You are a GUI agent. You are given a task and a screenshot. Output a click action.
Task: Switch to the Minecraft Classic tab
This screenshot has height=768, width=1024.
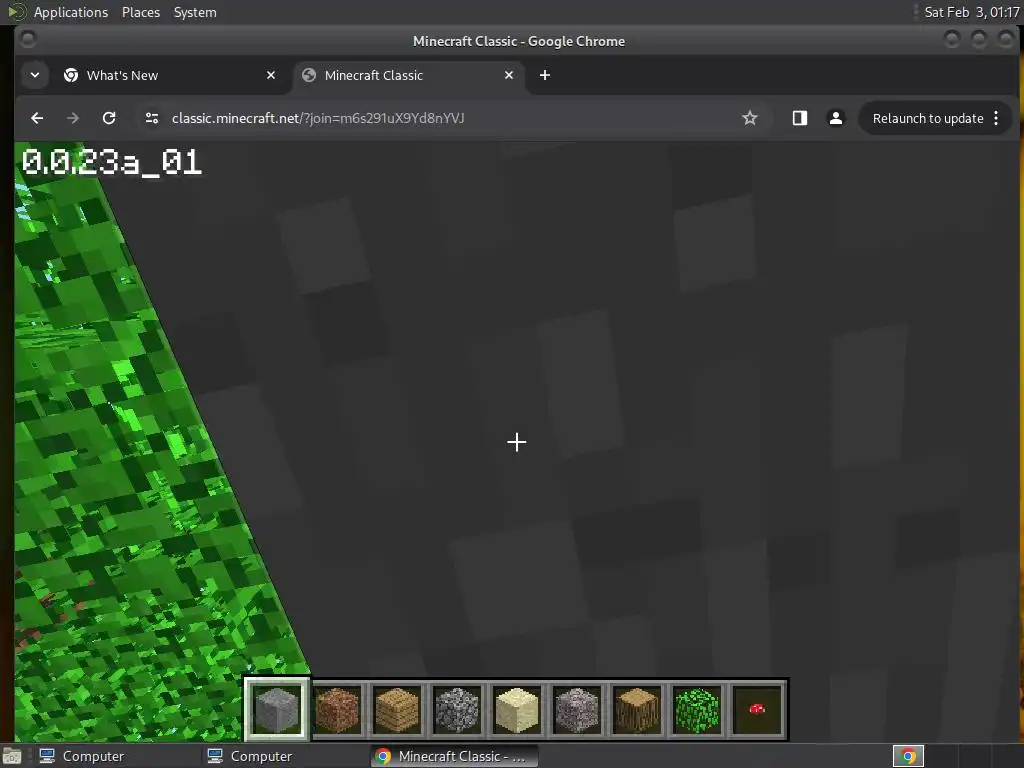(408, 75)
